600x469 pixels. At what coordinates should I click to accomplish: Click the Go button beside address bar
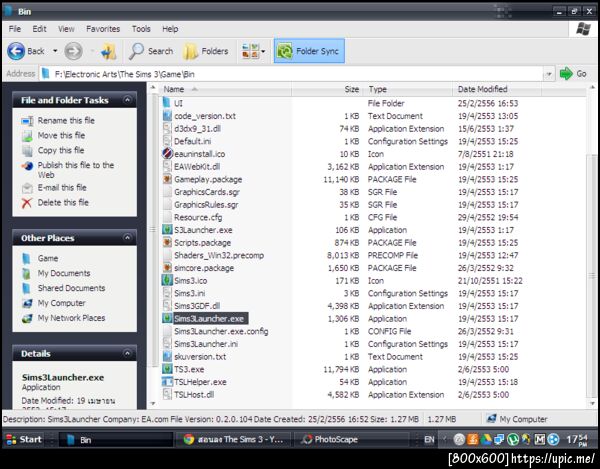click(573, 74)
